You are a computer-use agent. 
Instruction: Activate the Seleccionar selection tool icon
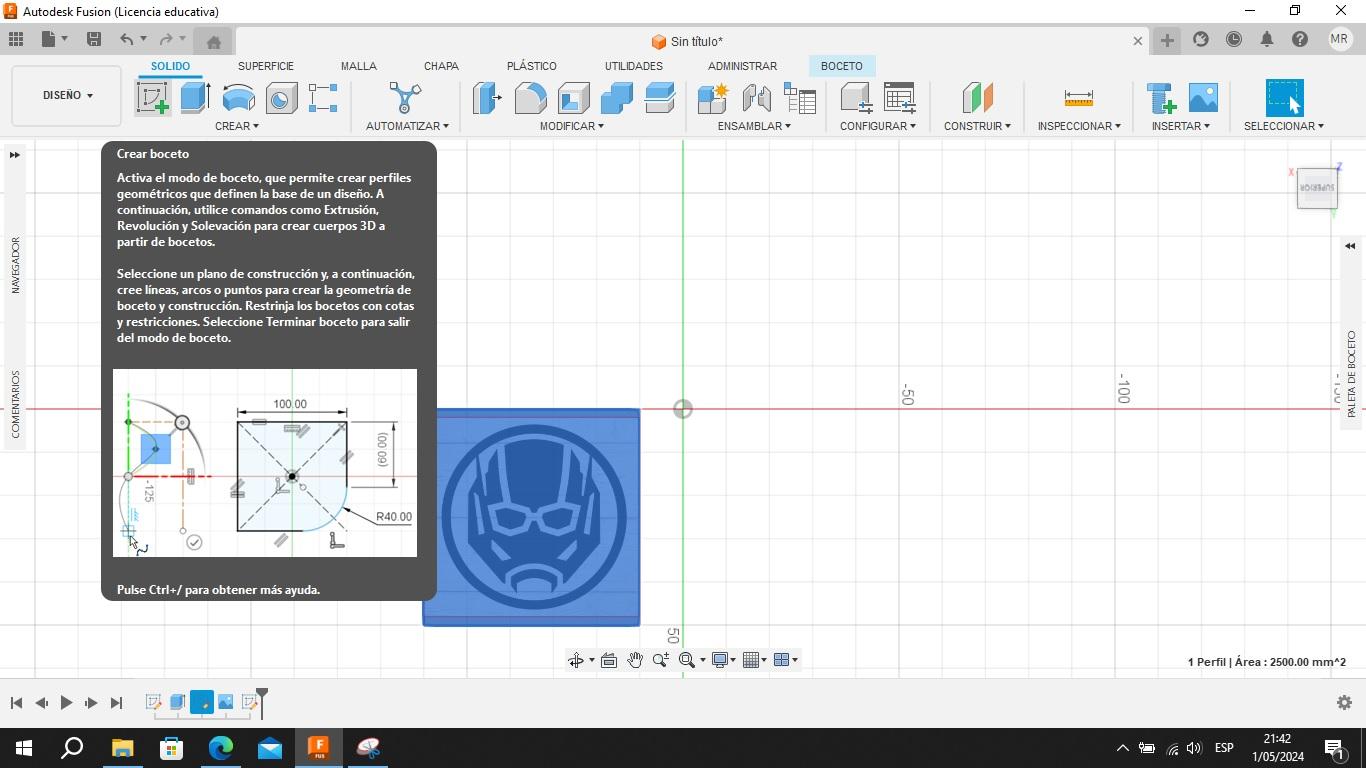tap(1284, 98)
